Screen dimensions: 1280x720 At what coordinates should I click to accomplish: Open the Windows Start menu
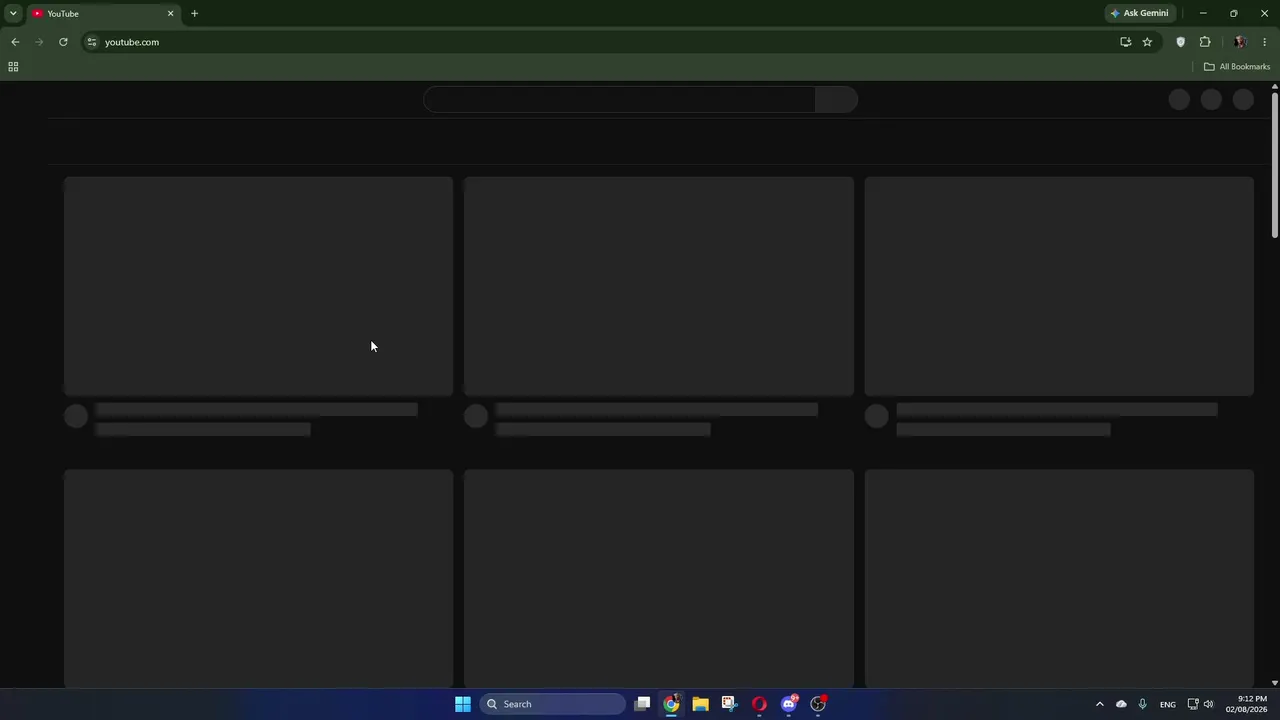[x=463, y=704]
